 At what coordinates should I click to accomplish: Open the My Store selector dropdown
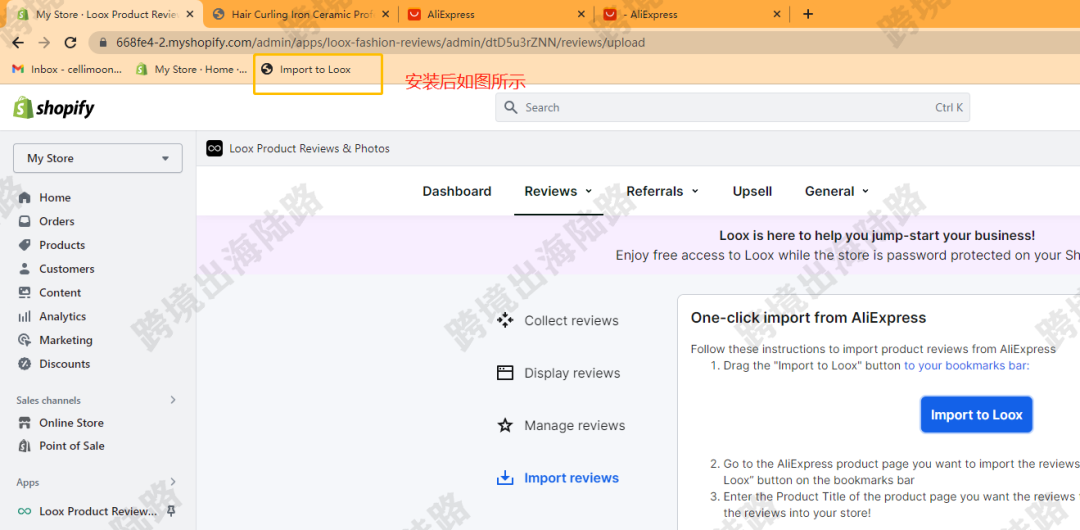(98, 158)
